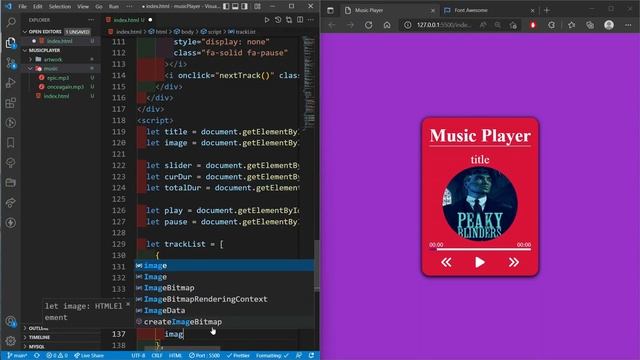Screen dimensions: 640x360
Task: Open the Customize Layout icon in title bar
Action: click(257, 7)
